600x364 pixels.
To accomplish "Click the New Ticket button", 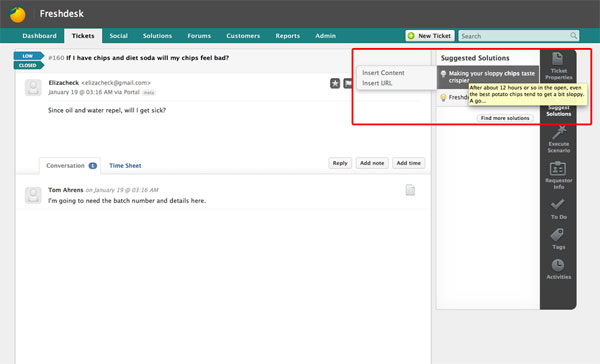I will pyautogui.click(x=430, y=36).
